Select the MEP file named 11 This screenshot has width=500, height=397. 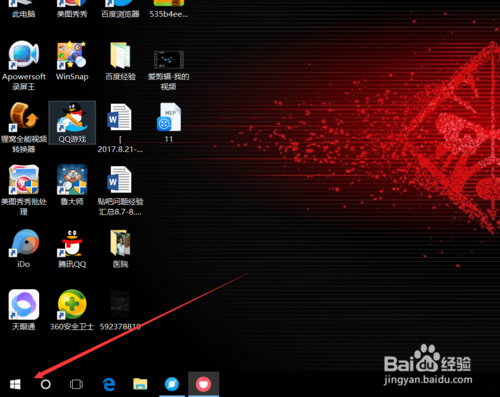[169, 122]
